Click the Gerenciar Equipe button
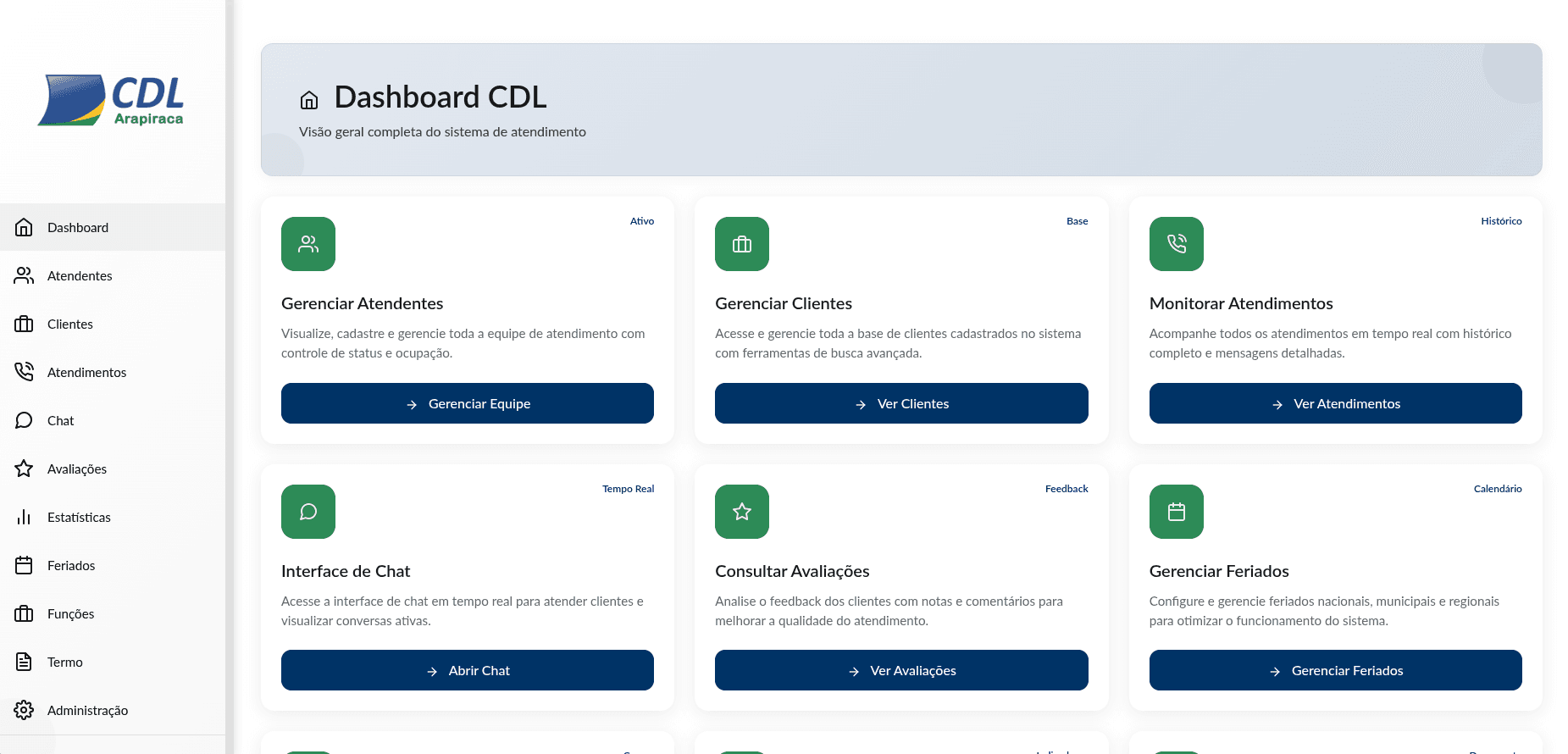The image size is (1568, 754). coord(468,403)
